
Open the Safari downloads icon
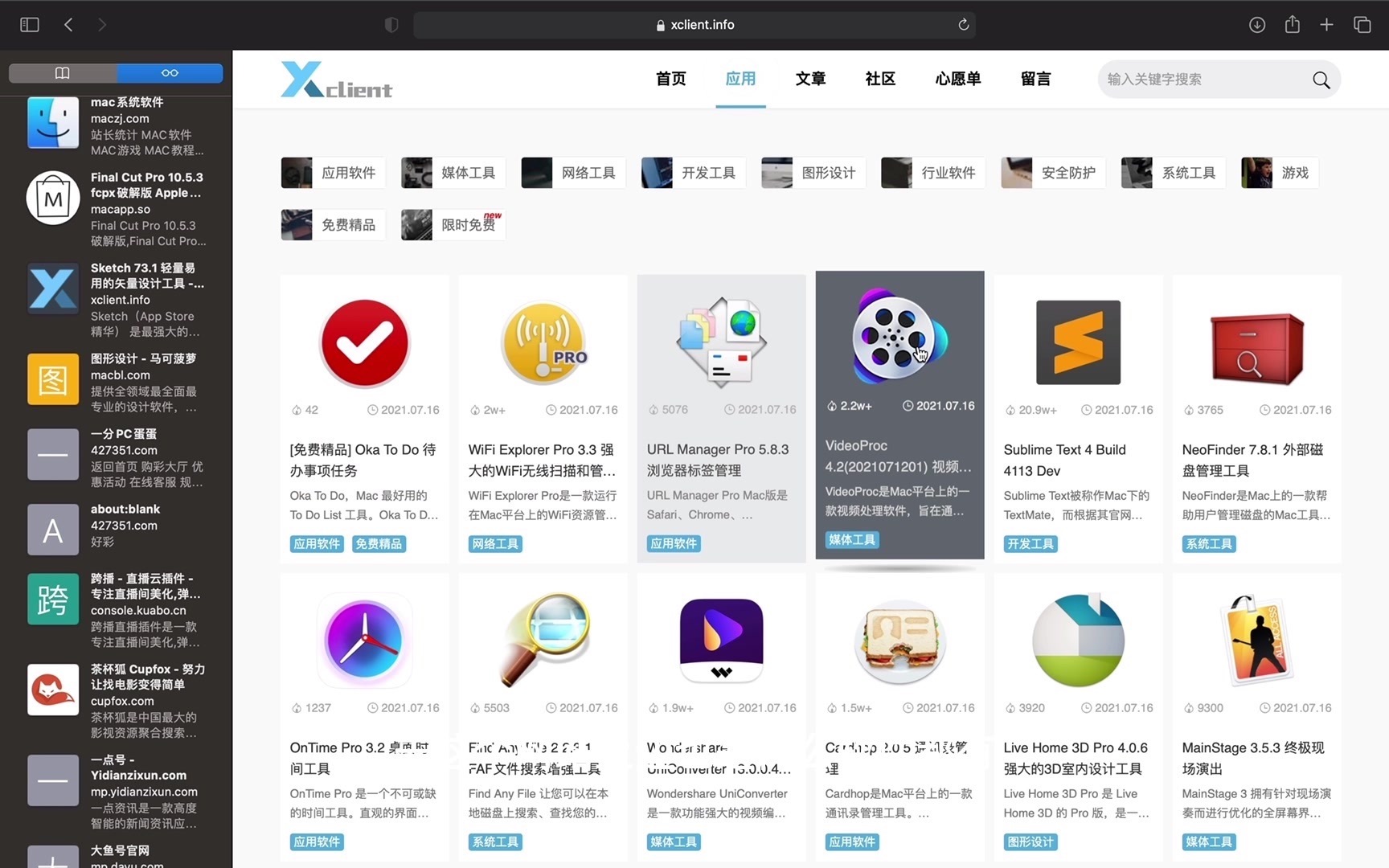click(x=1257, y=25)
